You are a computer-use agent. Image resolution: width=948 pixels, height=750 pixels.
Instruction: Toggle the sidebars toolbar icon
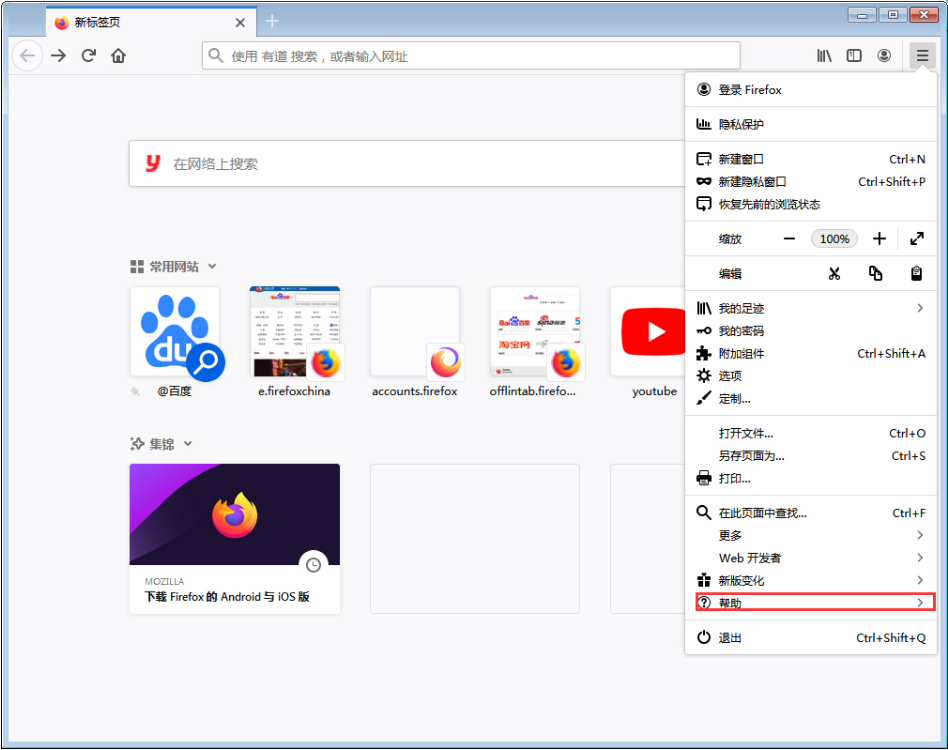point(854,56)
